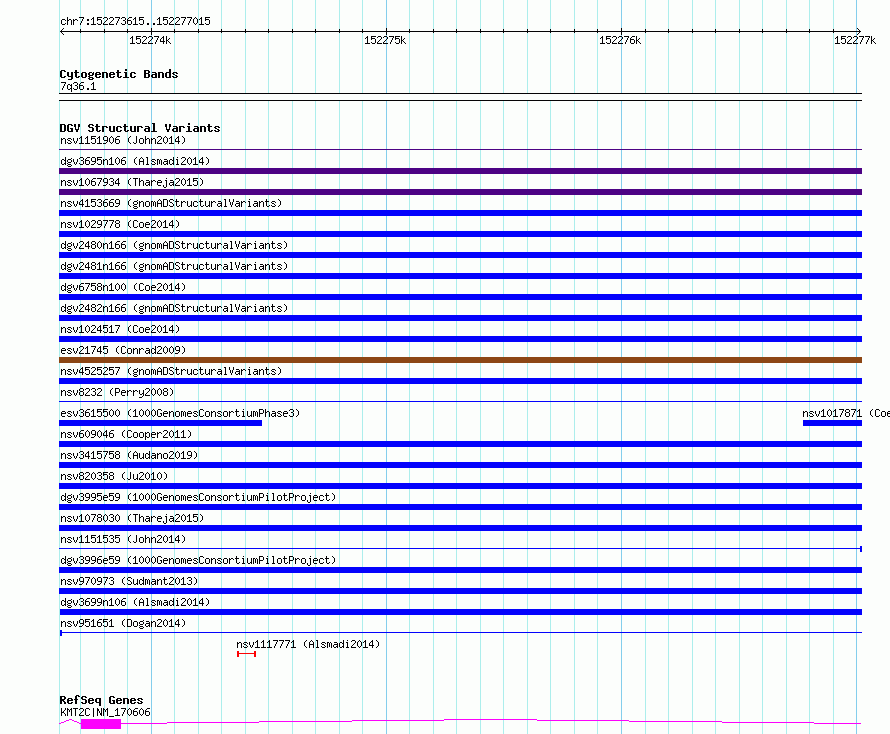Select variant nsv1078030 (Thareja2015)
The image size is (890, 734).
coord(132,518)
